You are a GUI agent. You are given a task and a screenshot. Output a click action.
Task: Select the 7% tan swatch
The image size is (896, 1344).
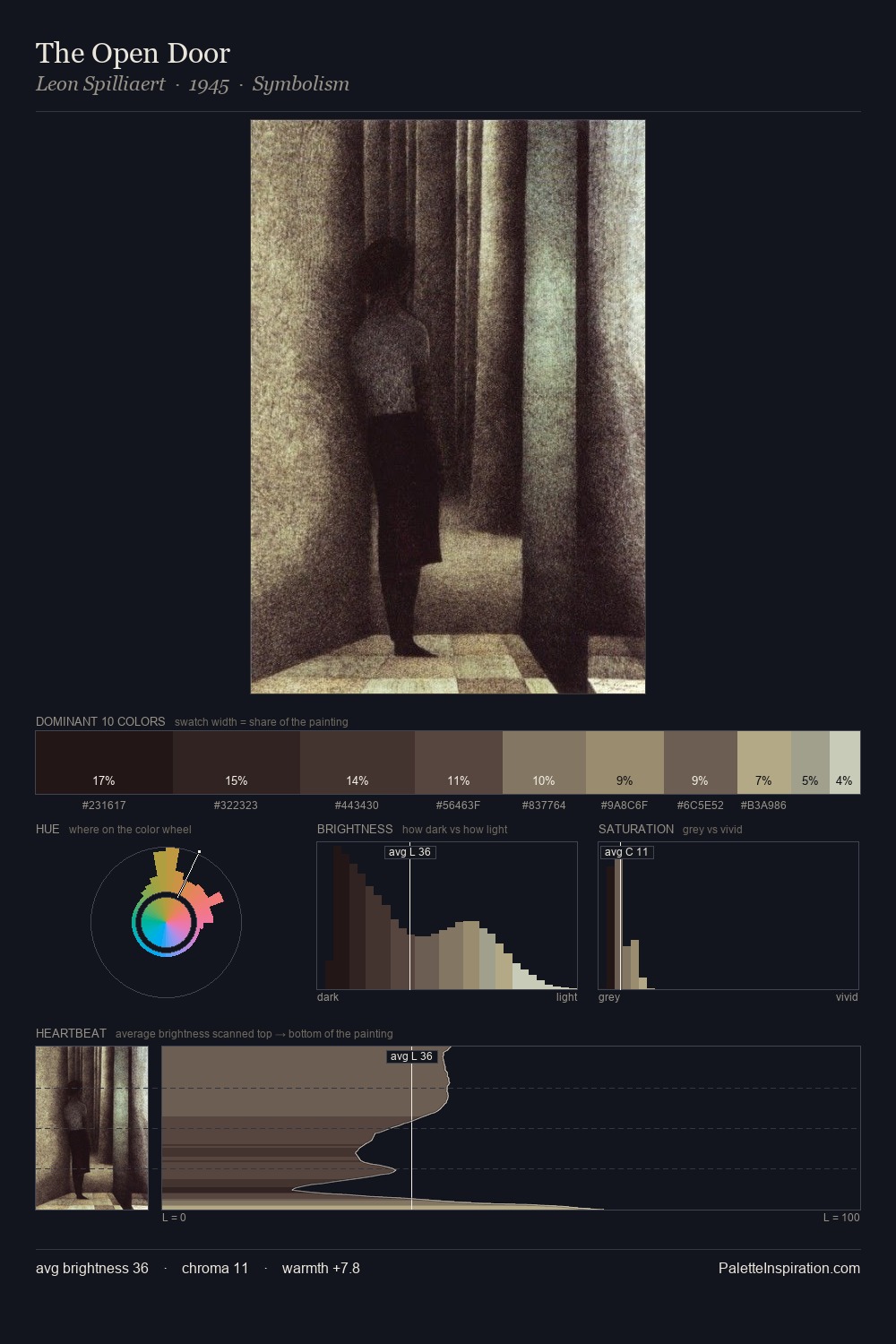[764, 762]
